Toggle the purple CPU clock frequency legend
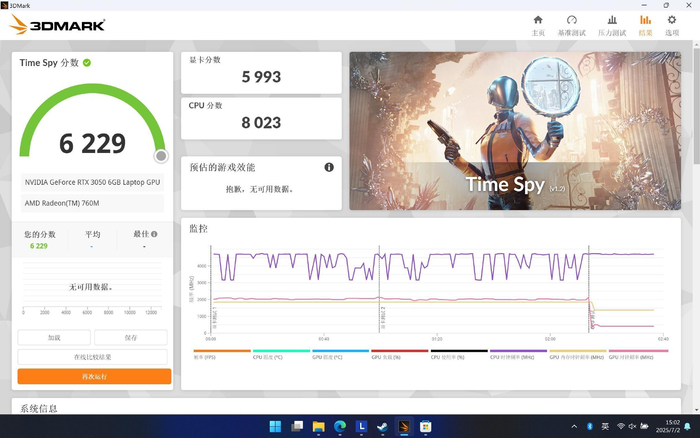The width and height of the screenshot is (700, 438). [x=518, y=355]
